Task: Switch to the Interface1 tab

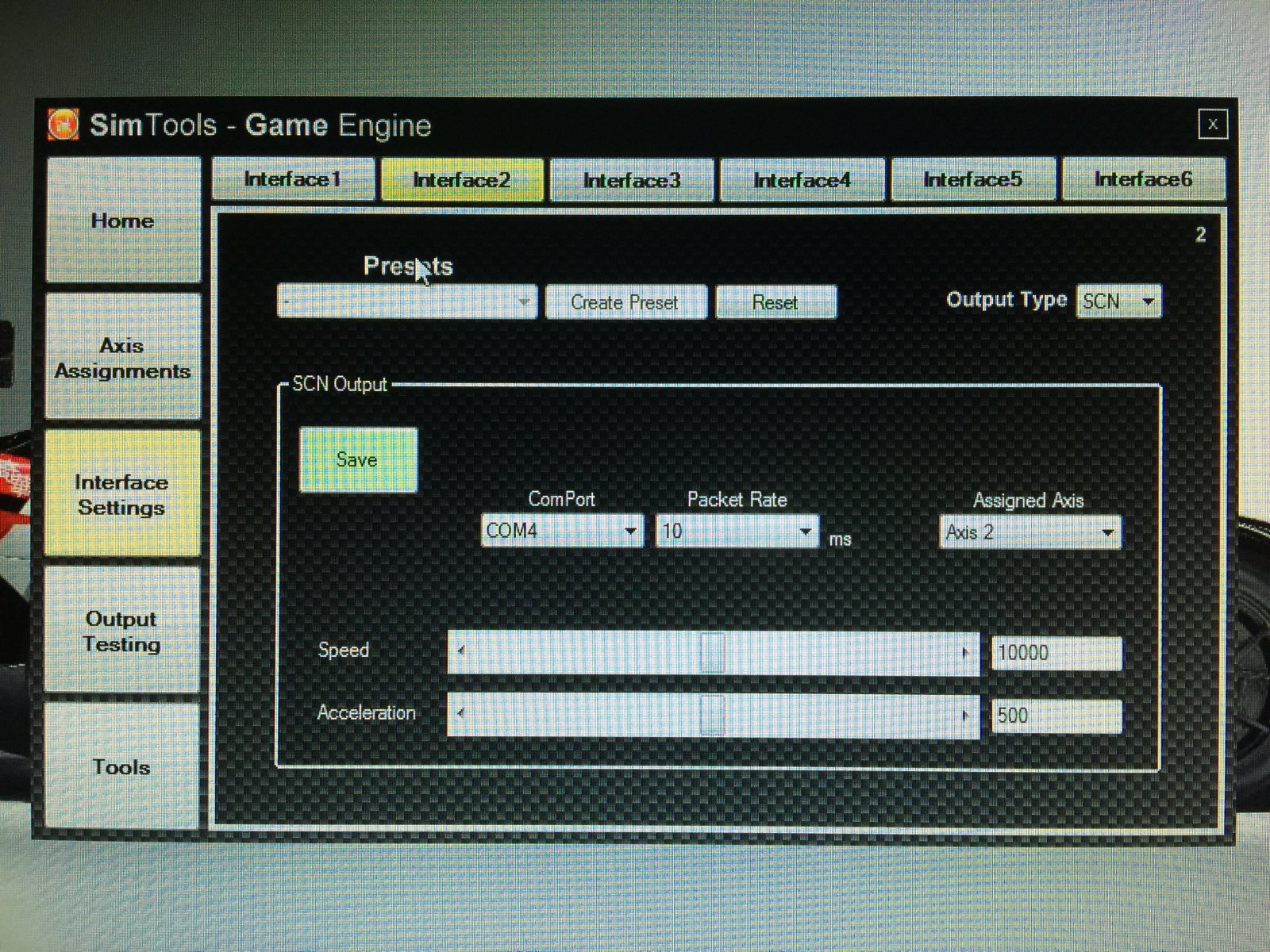Action: 293,179
